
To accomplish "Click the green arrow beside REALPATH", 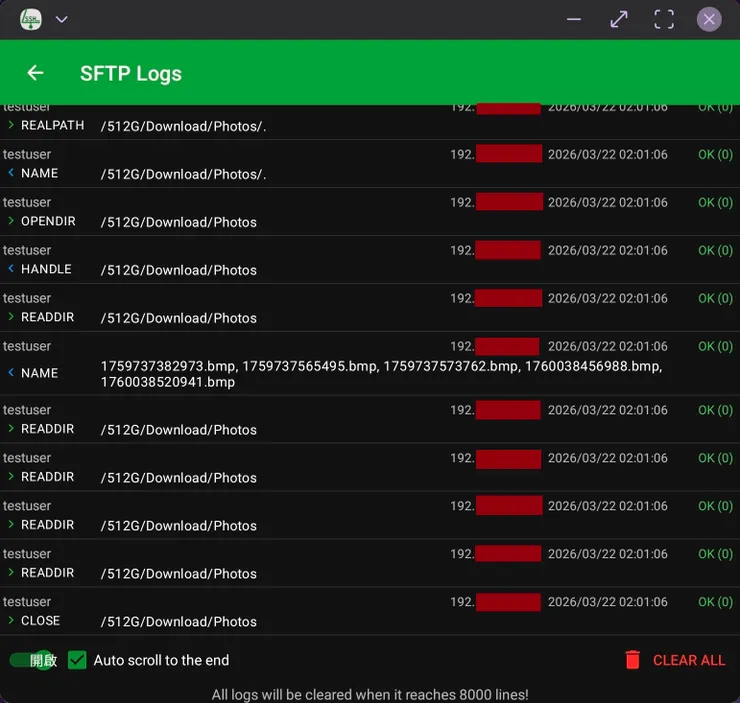I will coord(11,125).
